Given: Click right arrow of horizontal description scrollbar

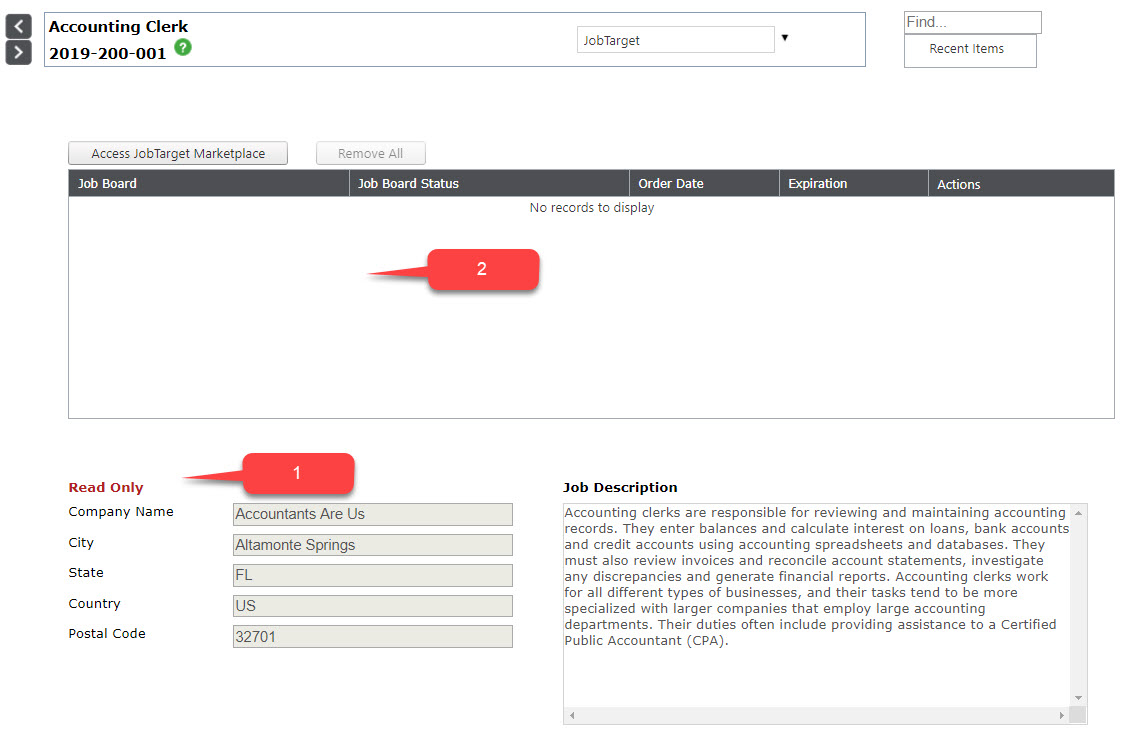Looking at the screenshot, I should coord(1061,716).
